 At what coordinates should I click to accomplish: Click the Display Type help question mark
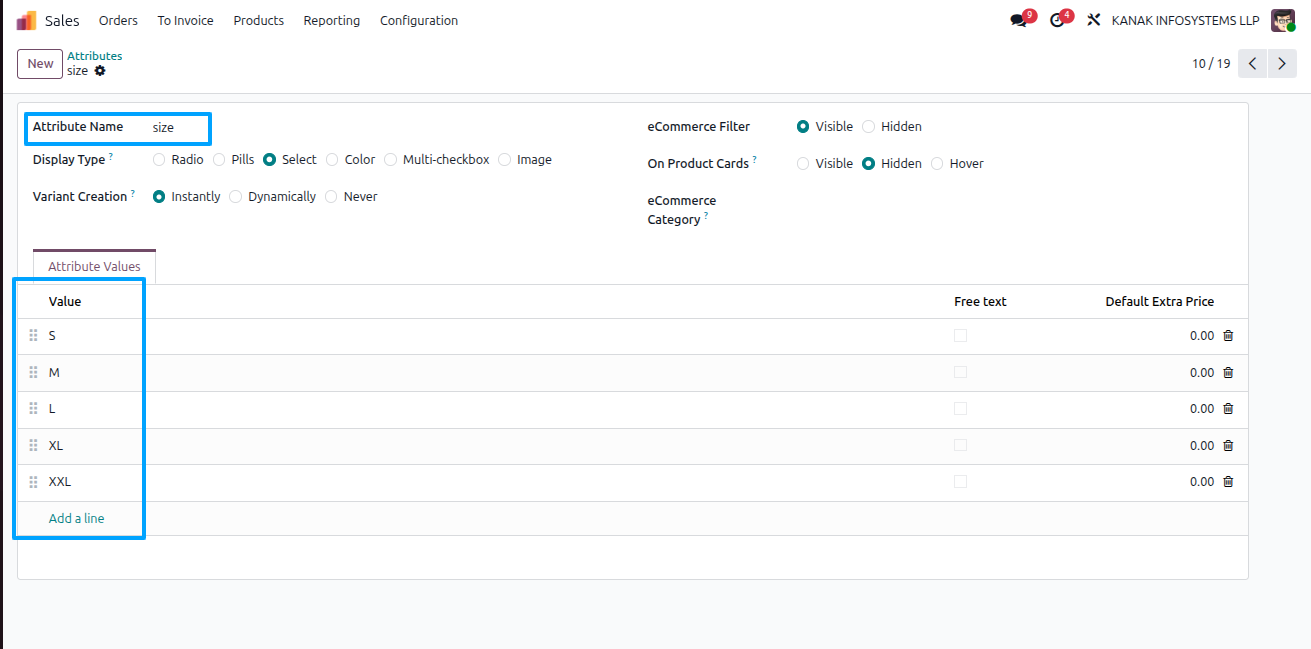click(111, 156)
